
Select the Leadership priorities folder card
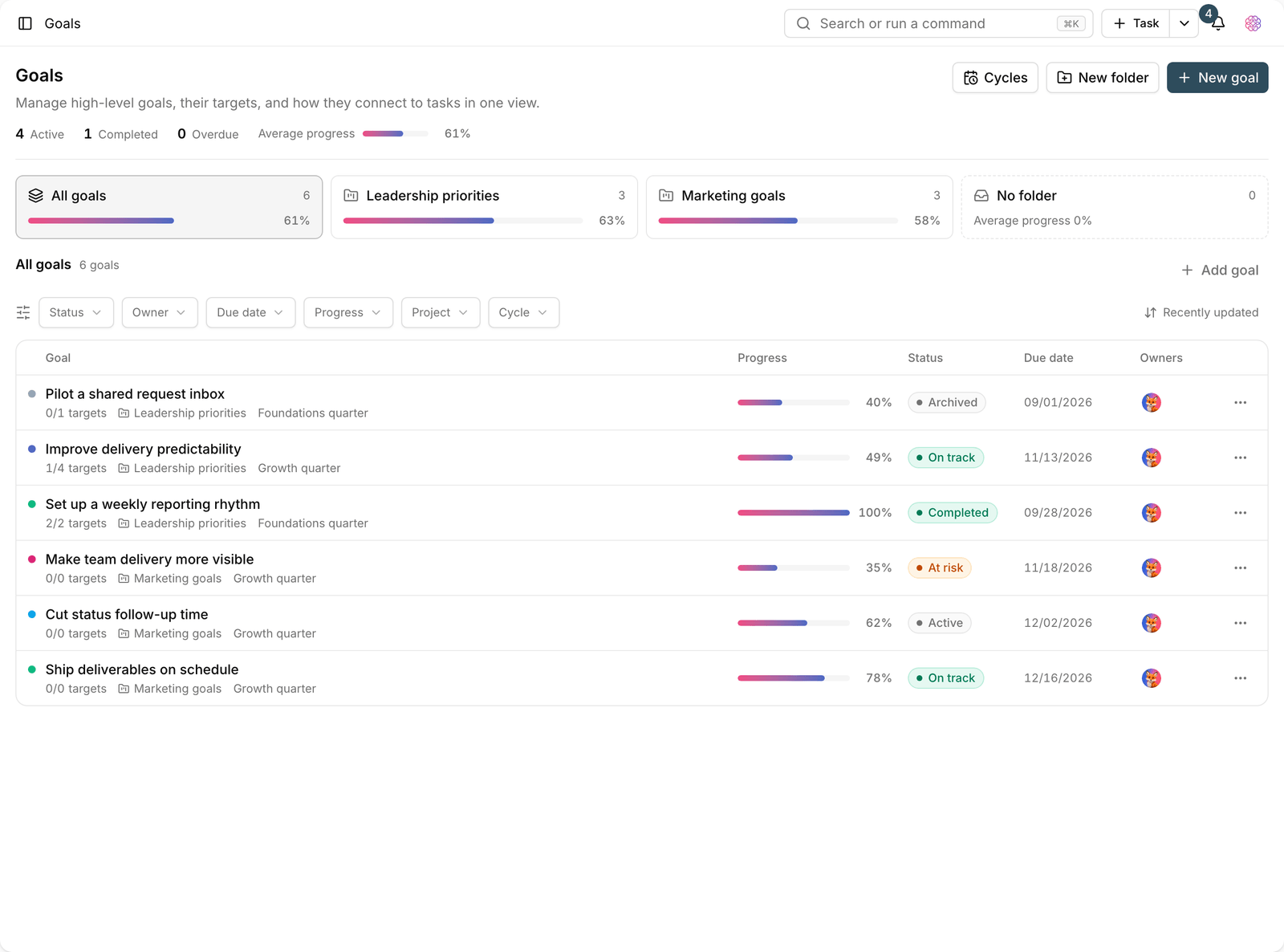coord(484,207)
